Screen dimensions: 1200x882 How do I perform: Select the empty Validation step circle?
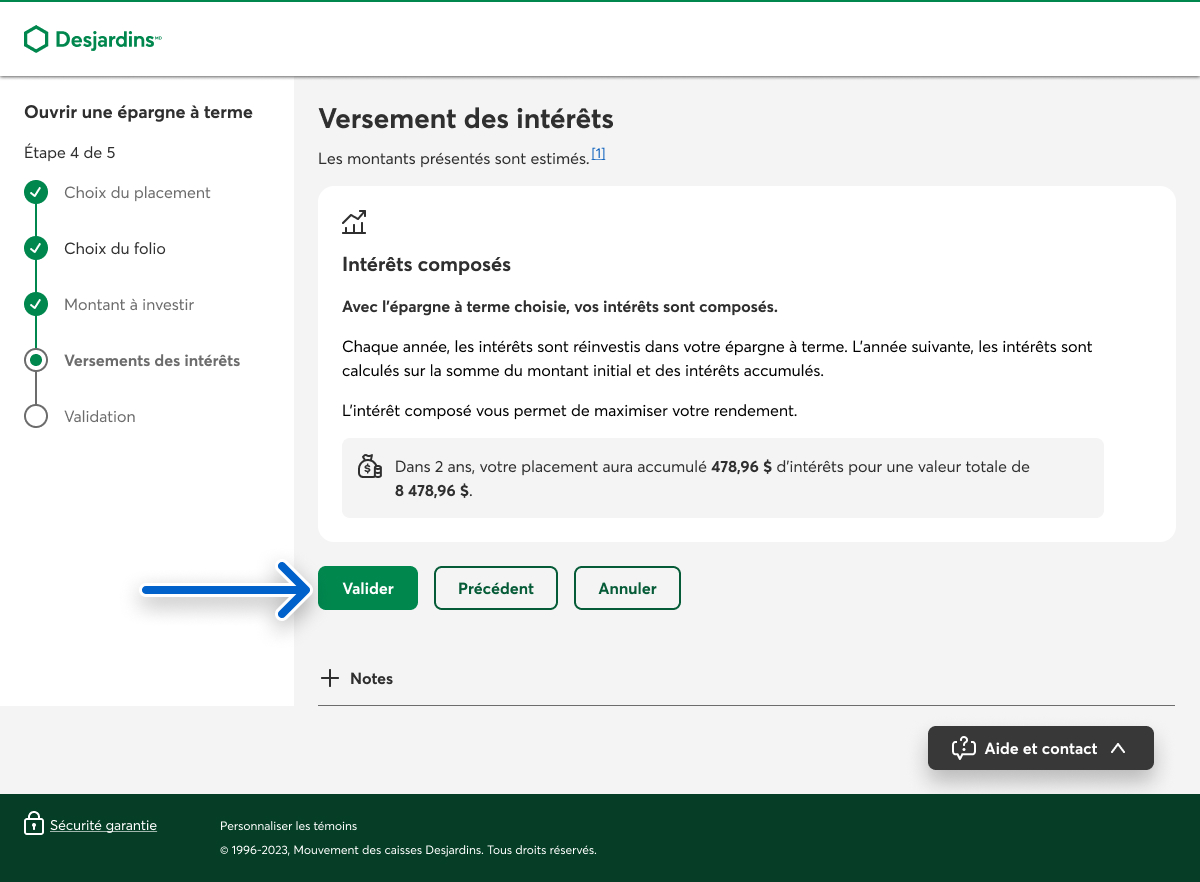pyautogui.click(x=36, y=416)
